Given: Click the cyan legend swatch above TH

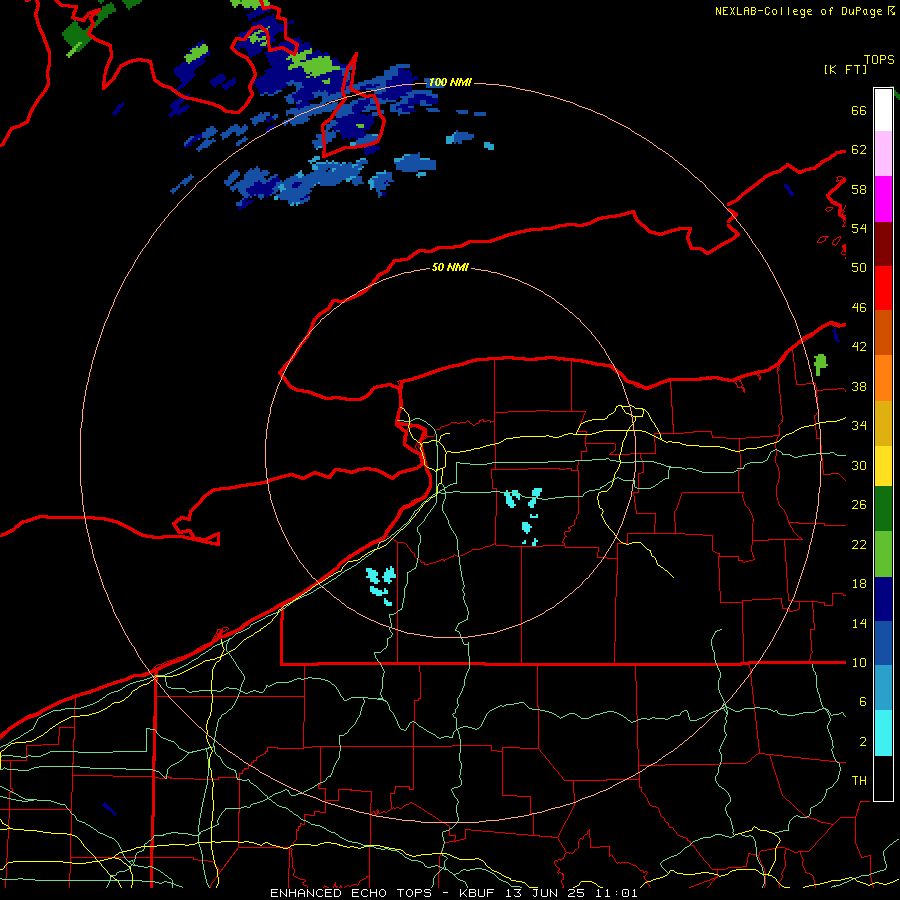Looking at the screenshot, I should [883, 733].
